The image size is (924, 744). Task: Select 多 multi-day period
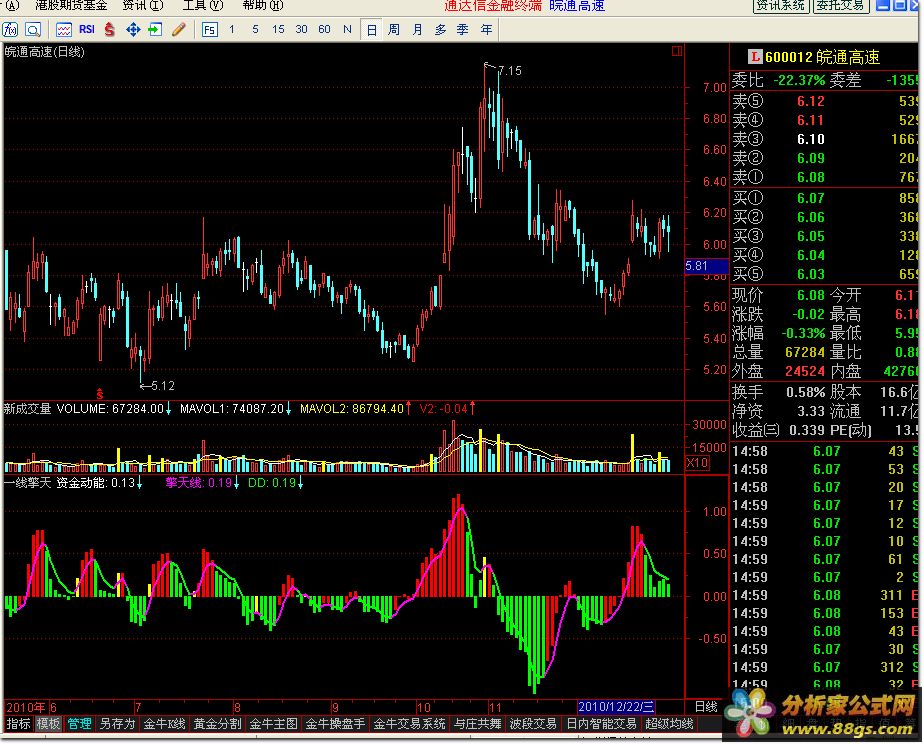(x=440, y=29)
